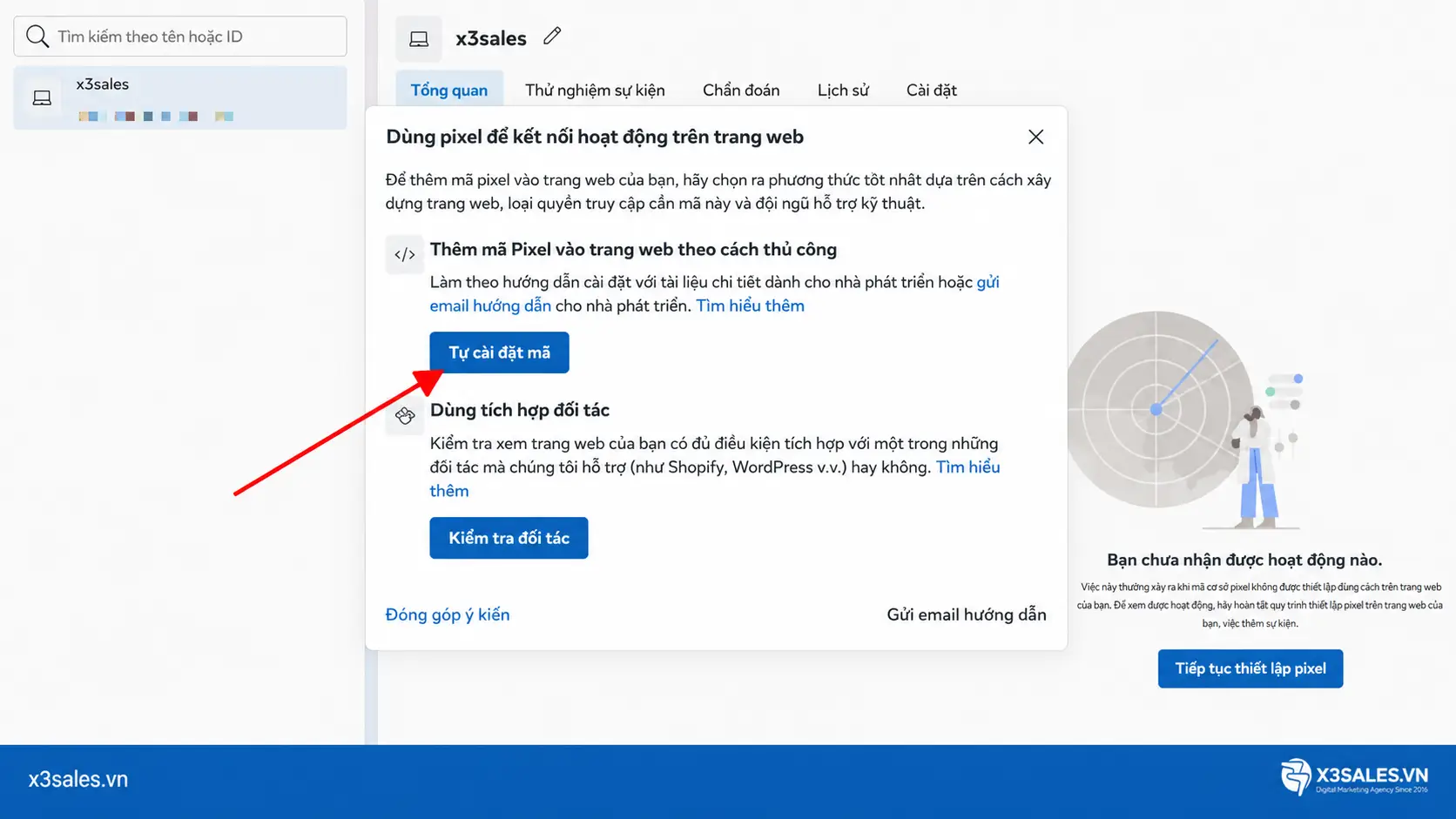Click the Dùng tích hợp đối tác heading
The width and height of the screenshot is (1456, 819).
tap(520, 410)
